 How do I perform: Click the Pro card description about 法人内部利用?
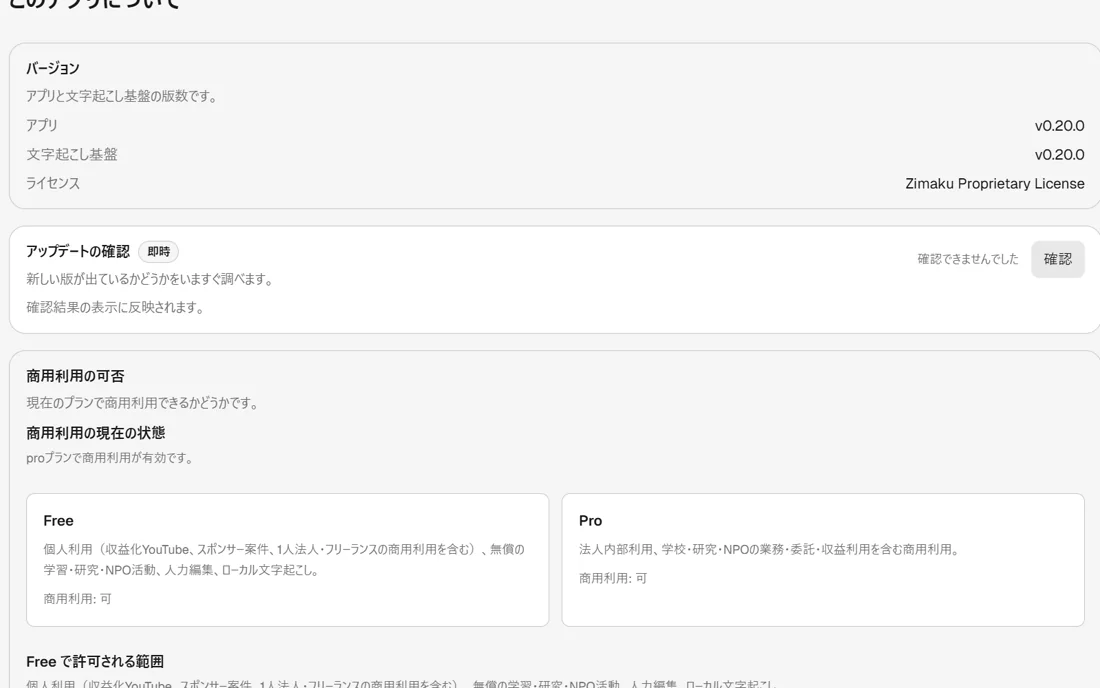[769, 550]
